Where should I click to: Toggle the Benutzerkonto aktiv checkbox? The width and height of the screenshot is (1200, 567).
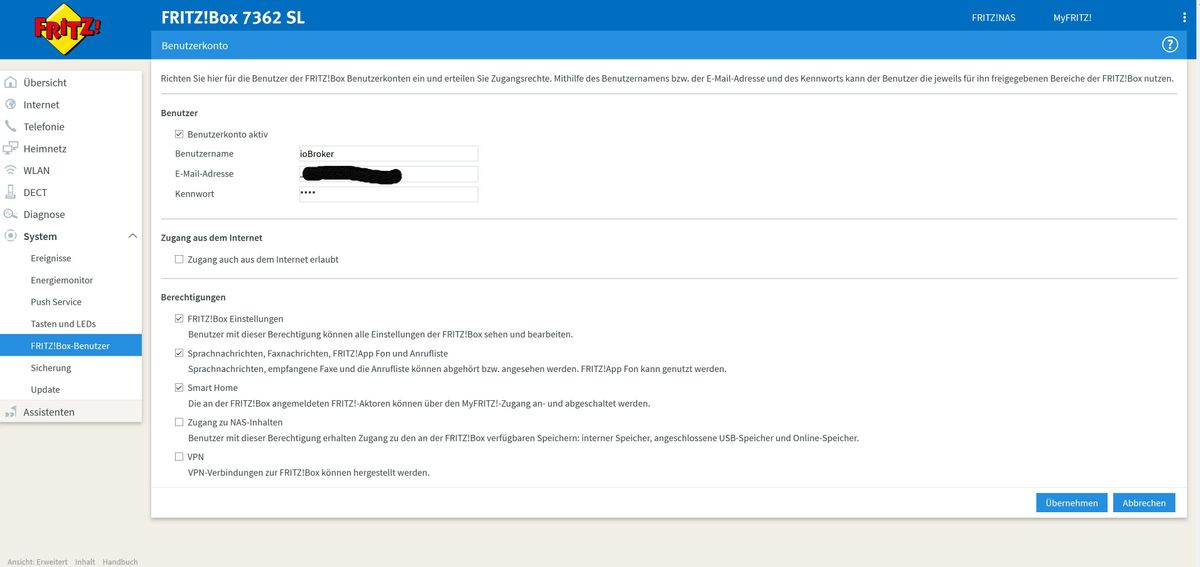(x=179, y=134)
